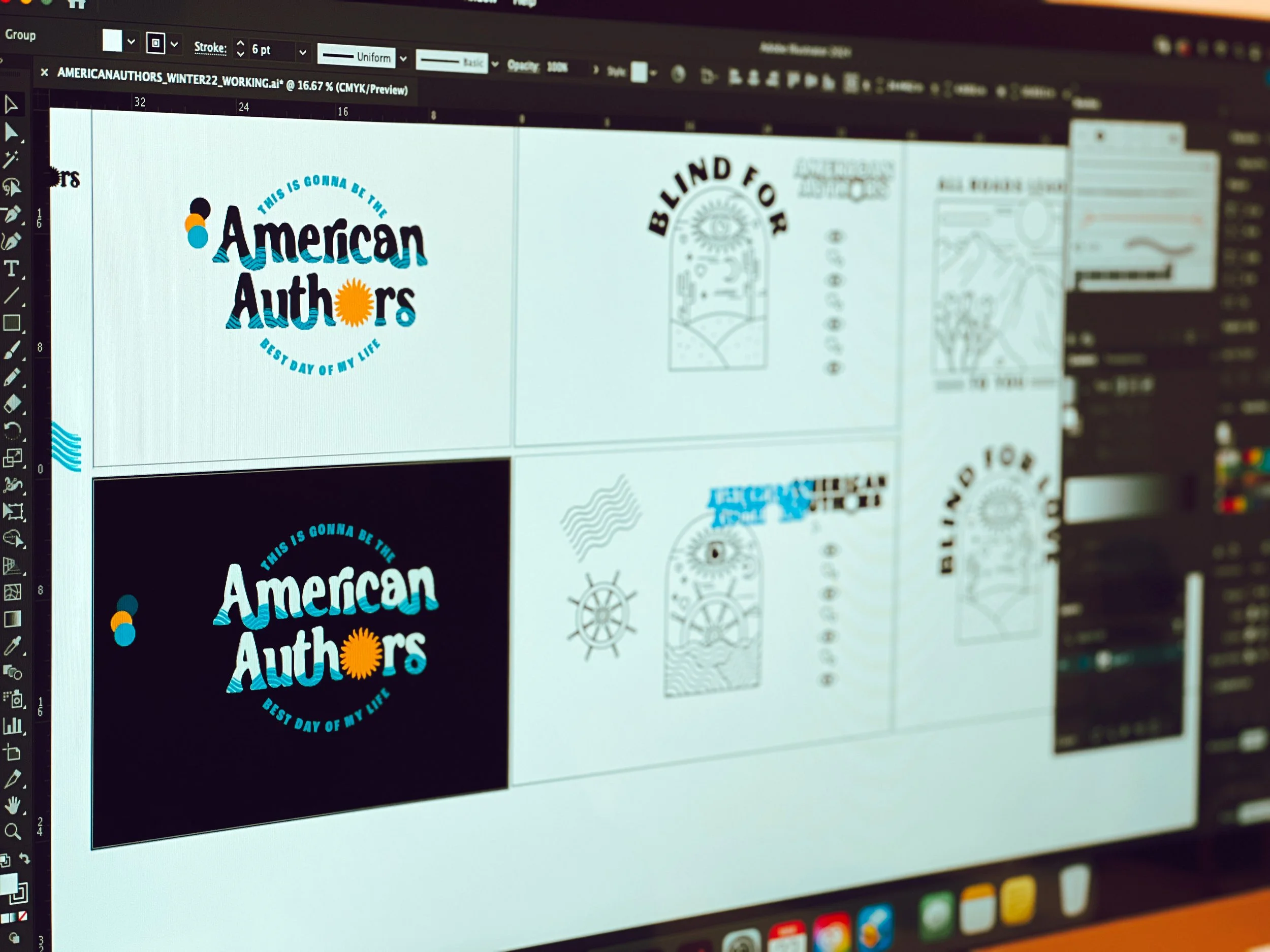
Task: Select the Eraser tool
Action: point(12,404)
